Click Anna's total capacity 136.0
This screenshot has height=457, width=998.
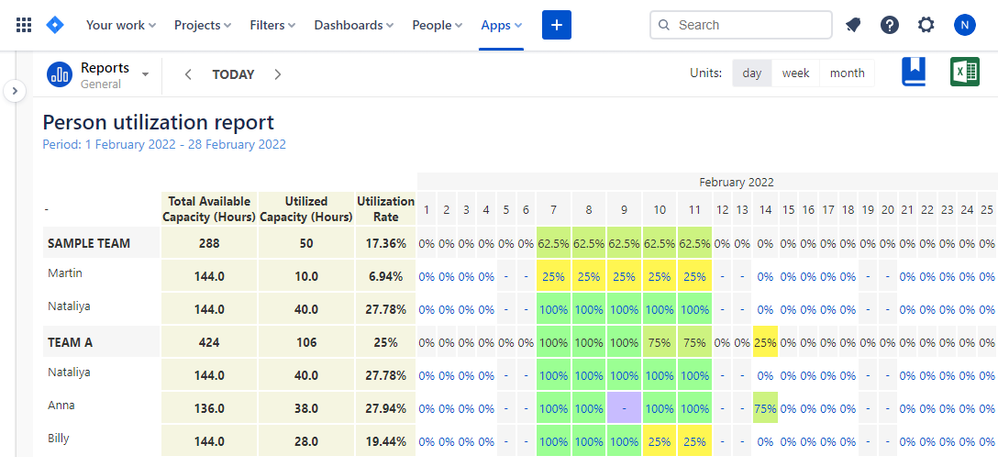(209, 408)
